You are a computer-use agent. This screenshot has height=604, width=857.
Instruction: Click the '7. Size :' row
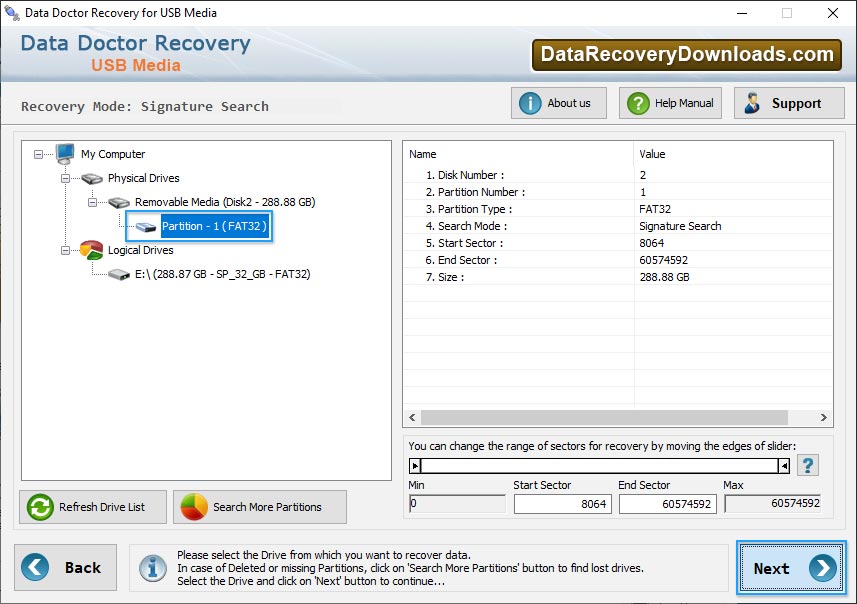[x=618, y=277]
